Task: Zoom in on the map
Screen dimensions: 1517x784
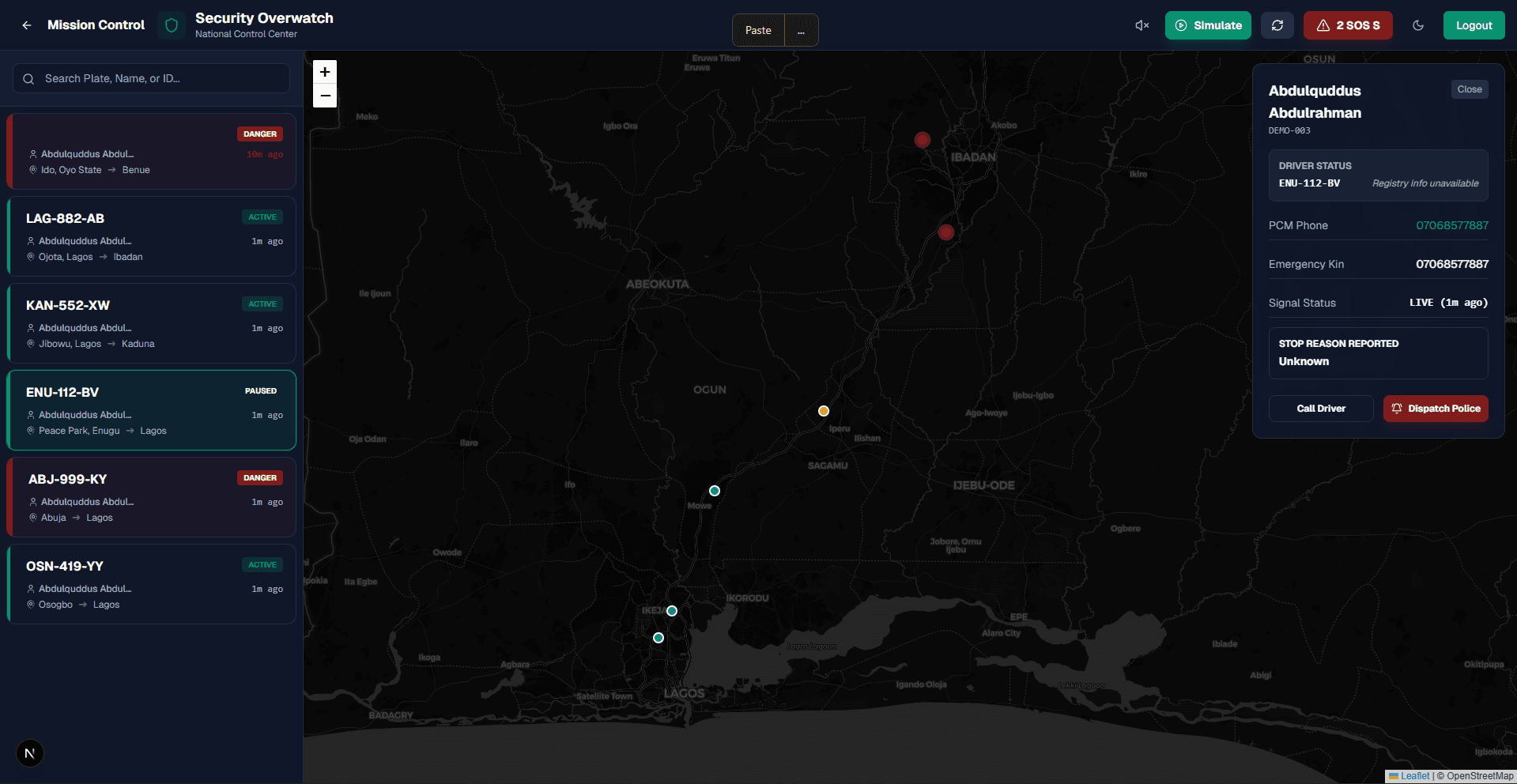Action: 325,72
